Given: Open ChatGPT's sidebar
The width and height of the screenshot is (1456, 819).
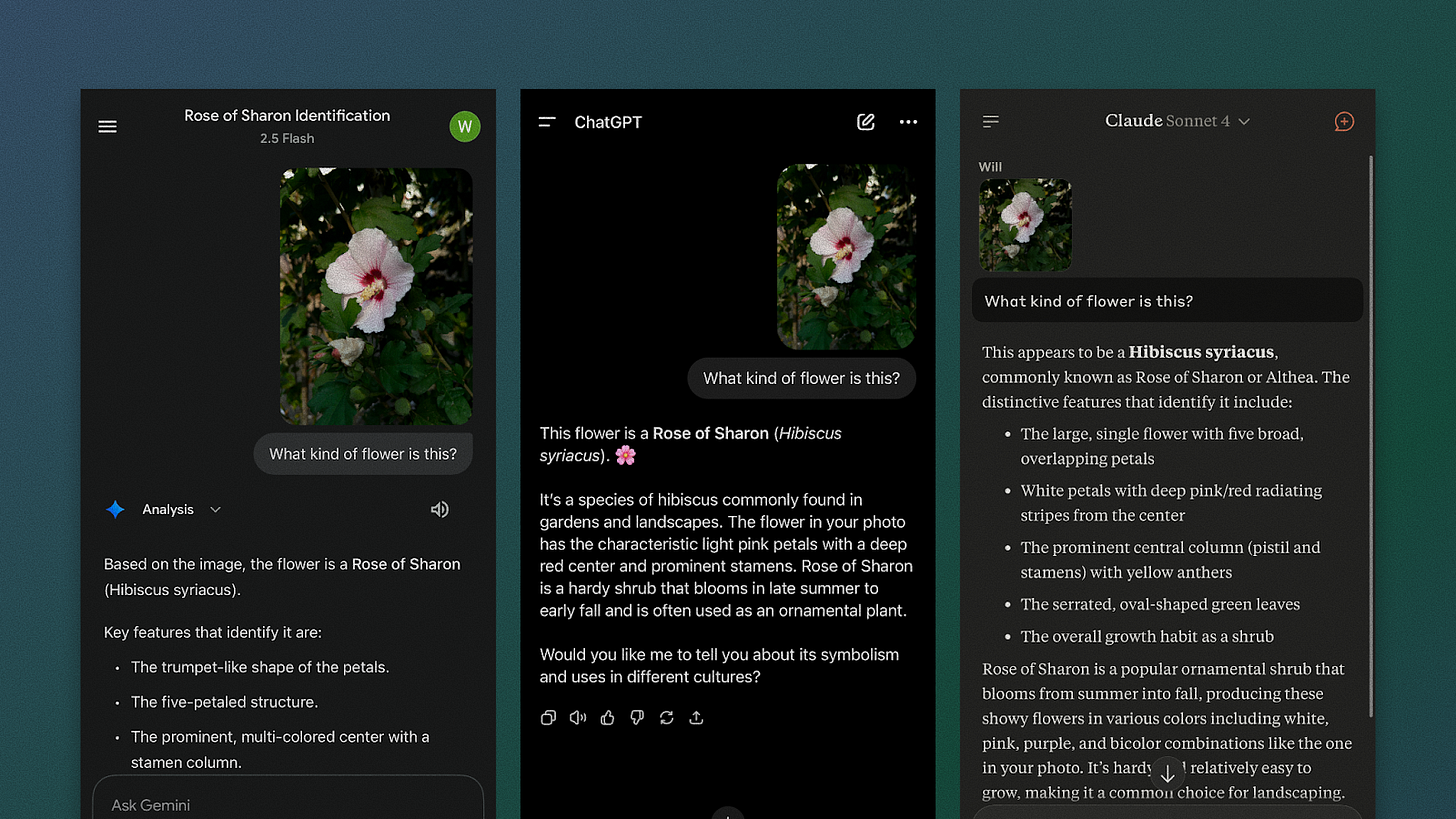Looking at the screenshot, I should [x=547, y=121].
